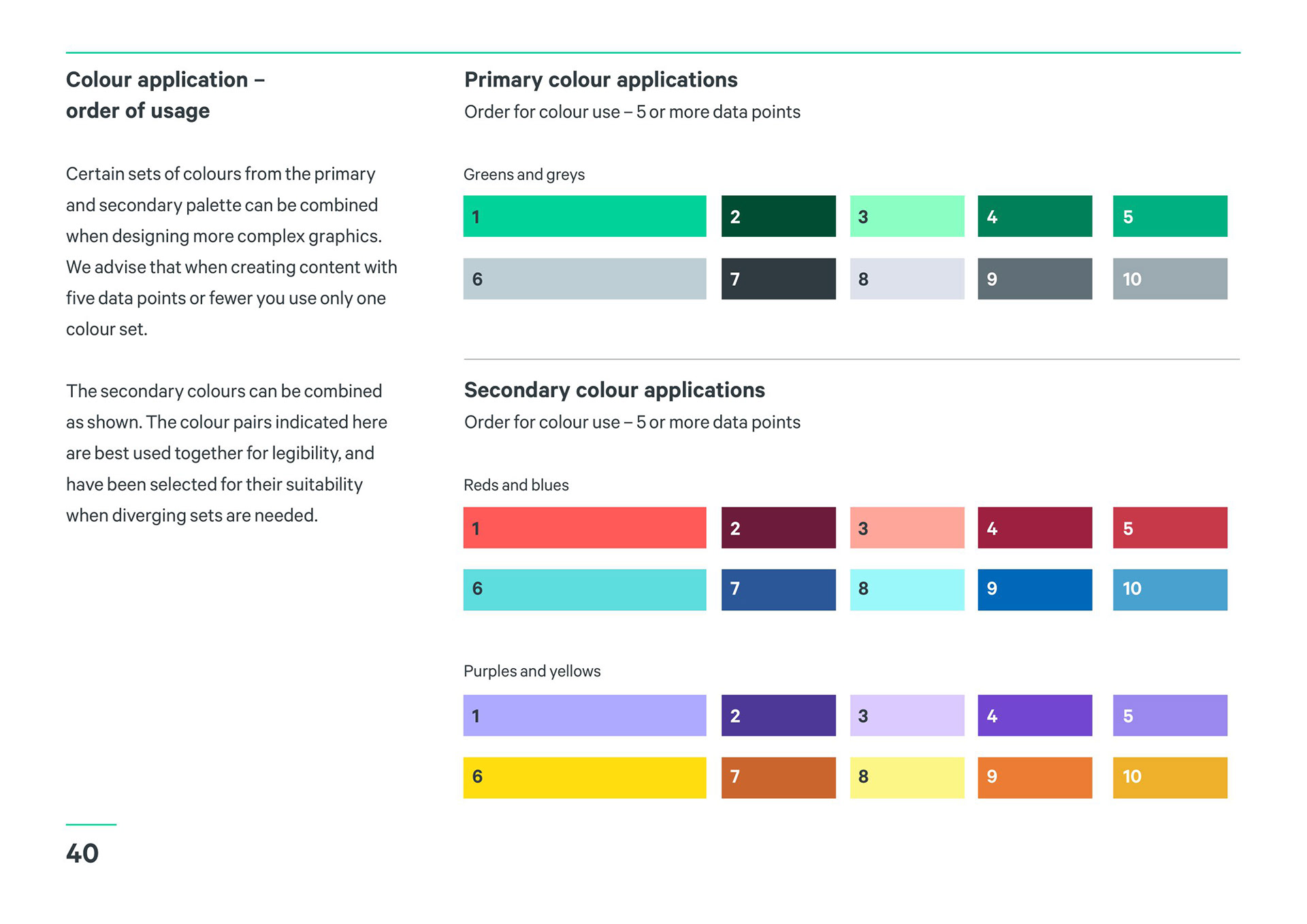Click the page number 40
This screenshot has height=924, width=1307.
[82, 853]
